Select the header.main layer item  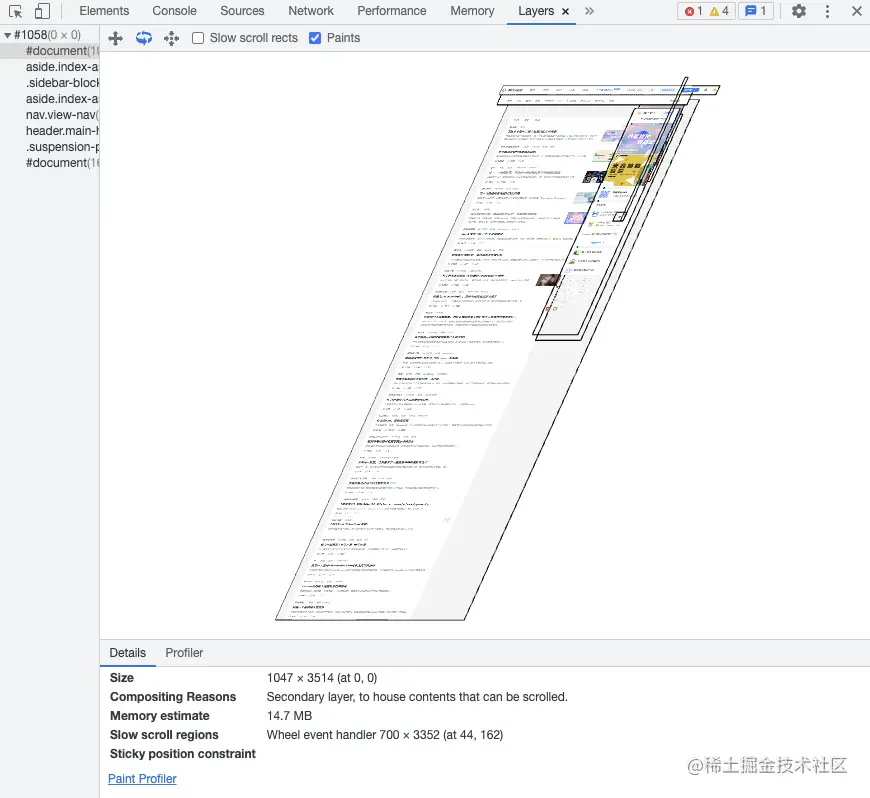pyautogui.click(x=62, y=131)
